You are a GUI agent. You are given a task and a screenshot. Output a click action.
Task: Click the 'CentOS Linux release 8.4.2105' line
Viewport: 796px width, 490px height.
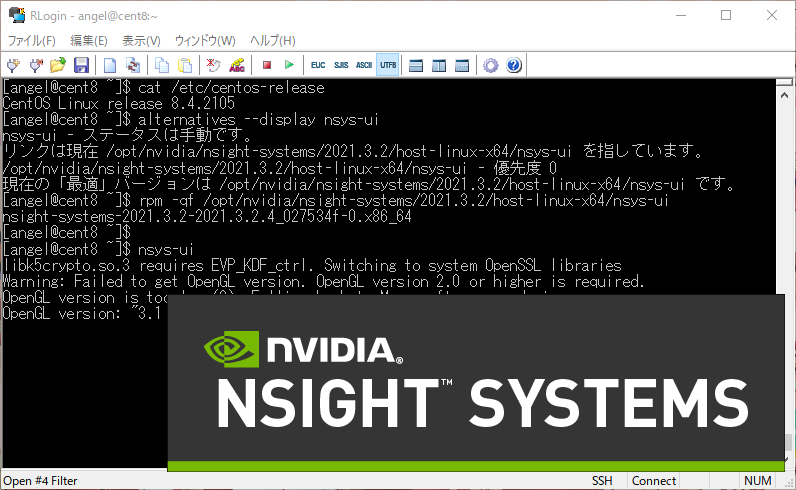118,104
